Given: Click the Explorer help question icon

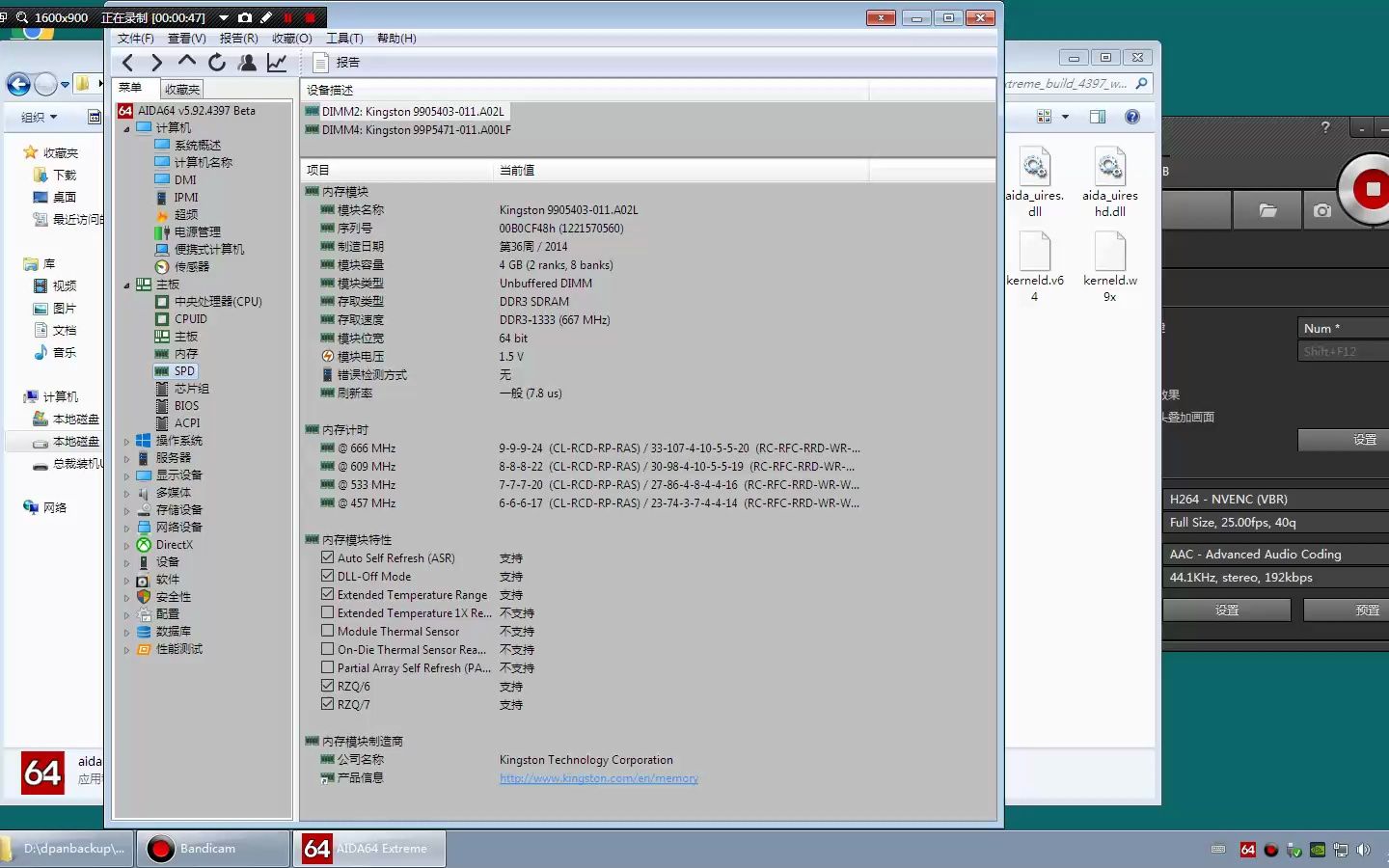Looking at the screenshot, I should 1132,117.
